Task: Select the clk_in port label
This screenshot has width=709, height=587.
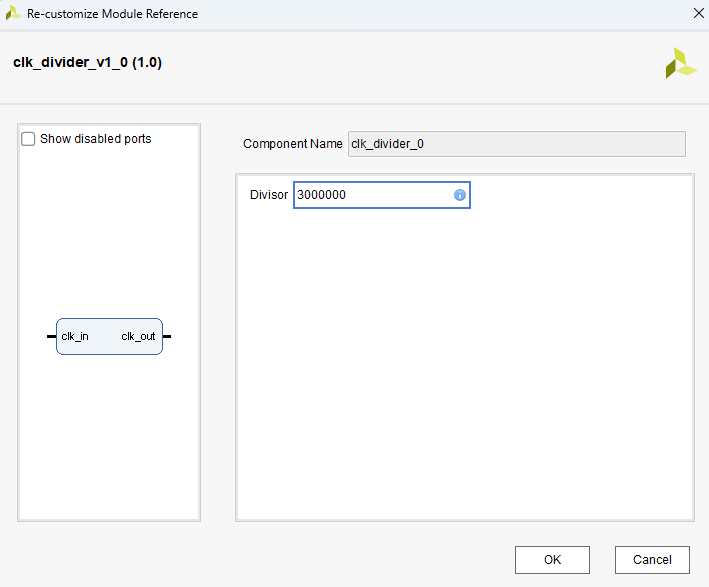Action: (x=75, y=336)
